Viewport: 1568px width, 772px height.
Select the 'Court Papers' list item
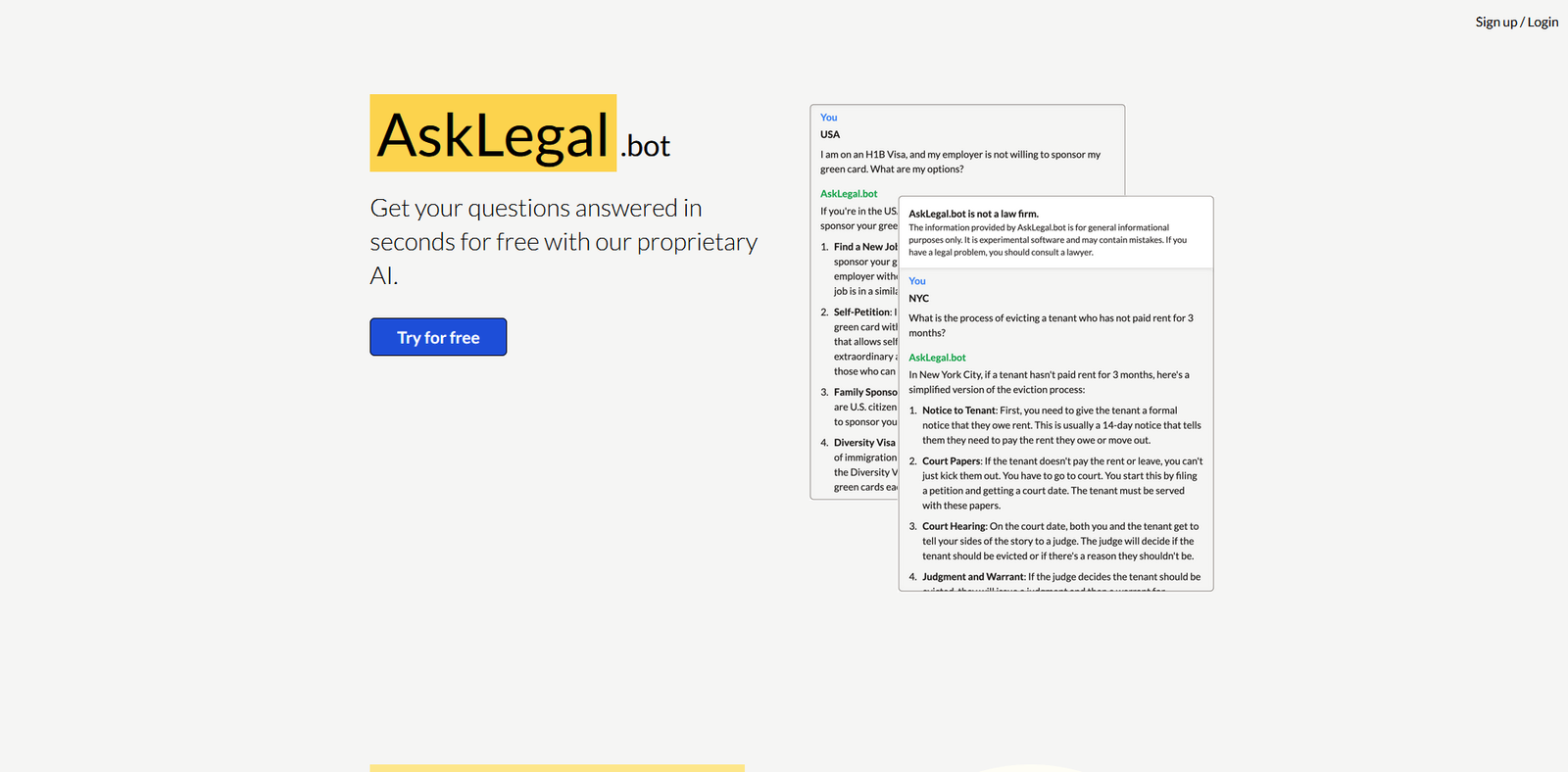(x=1058, y=483)
